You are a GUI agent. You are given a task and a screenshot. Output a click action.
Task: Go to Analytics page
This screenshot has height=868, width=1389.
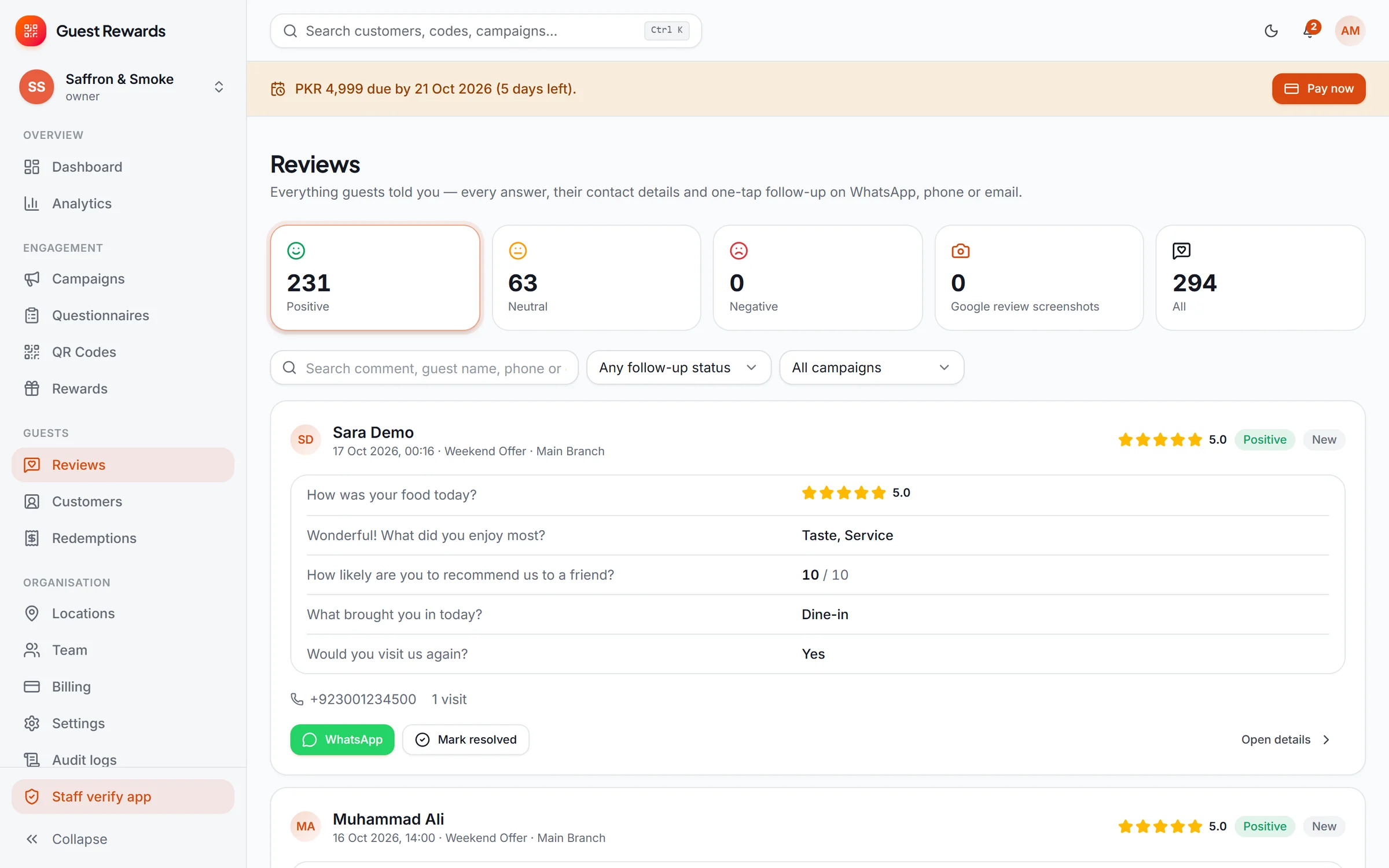pyautogui.click(x=123, y=203)
